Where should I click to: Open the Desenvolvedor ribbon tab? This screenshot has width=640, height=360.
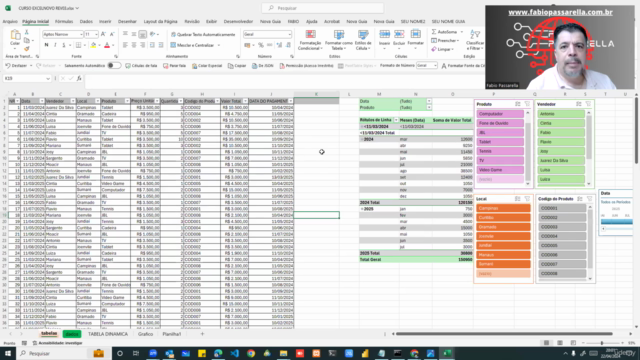[238, 21]
